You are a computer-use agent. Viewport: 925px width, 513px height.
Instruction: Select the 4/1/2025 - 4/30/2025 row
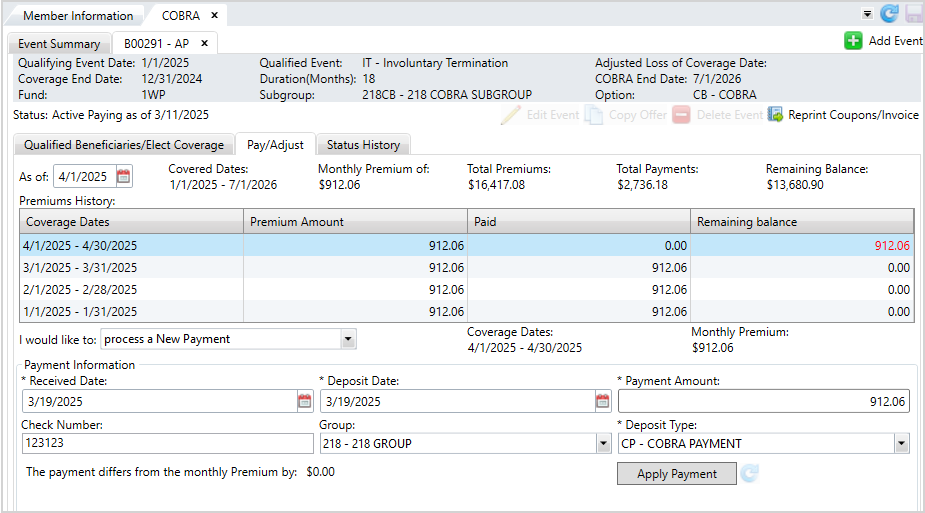coord(467,245)
